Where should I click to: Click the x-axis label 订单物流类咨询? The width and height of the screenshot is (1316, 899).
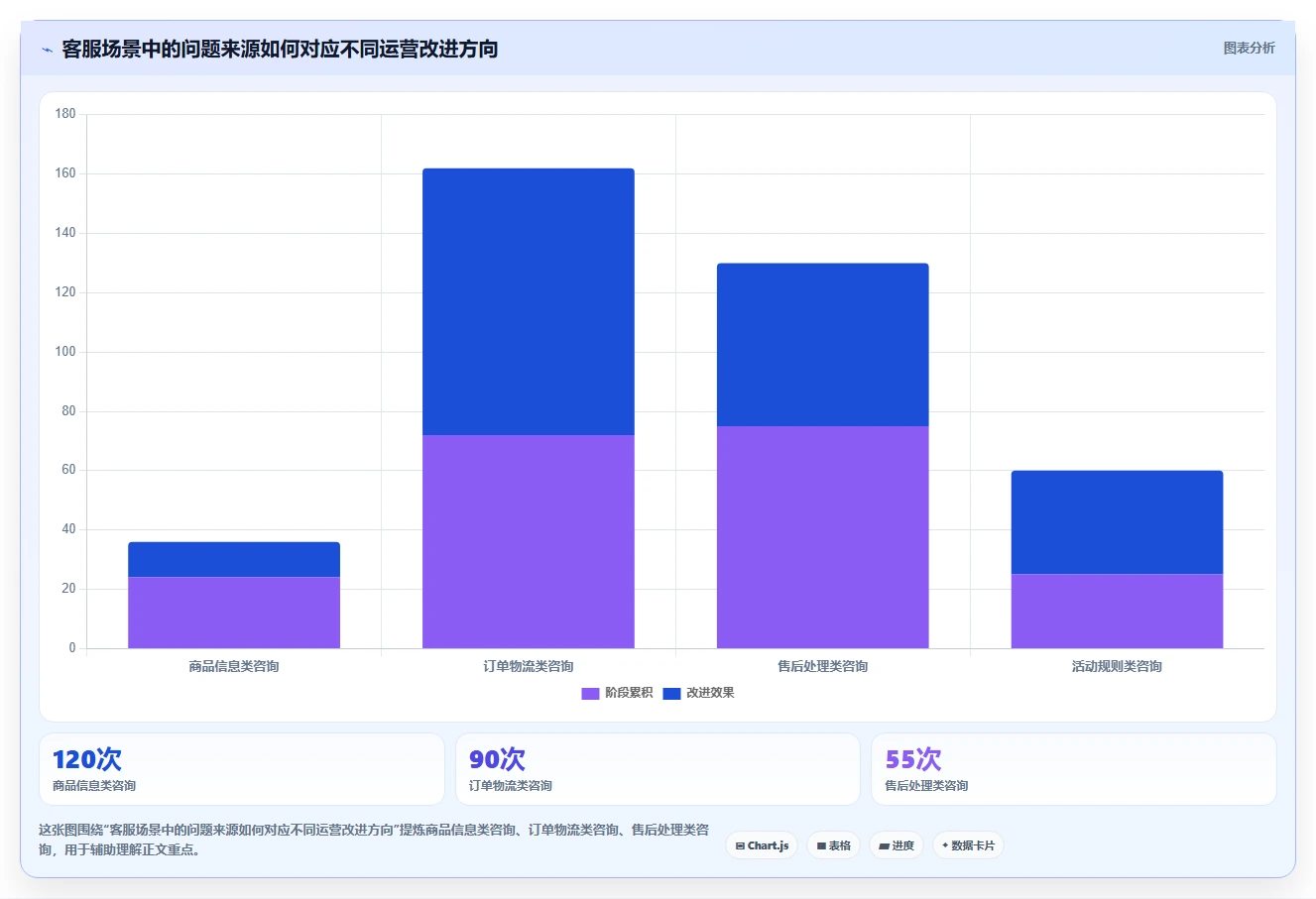tap(529, 666)
